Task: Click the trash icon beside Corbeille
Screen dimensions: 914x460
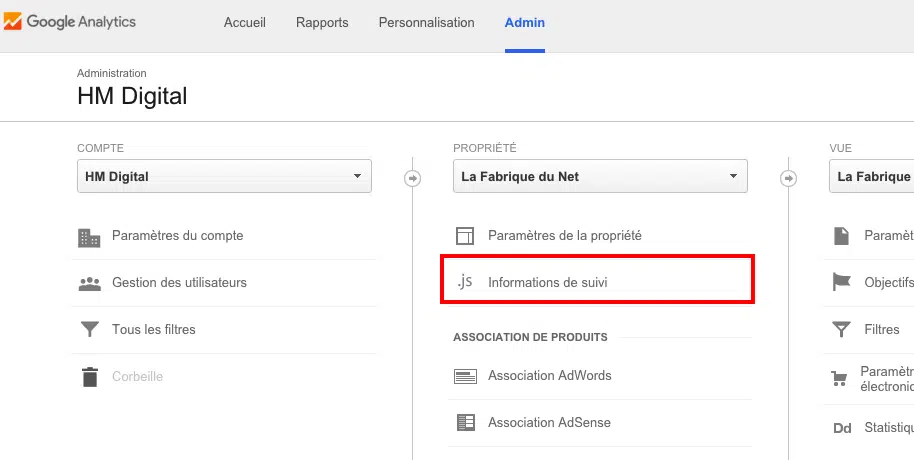Action: click(x=90, y=377)
